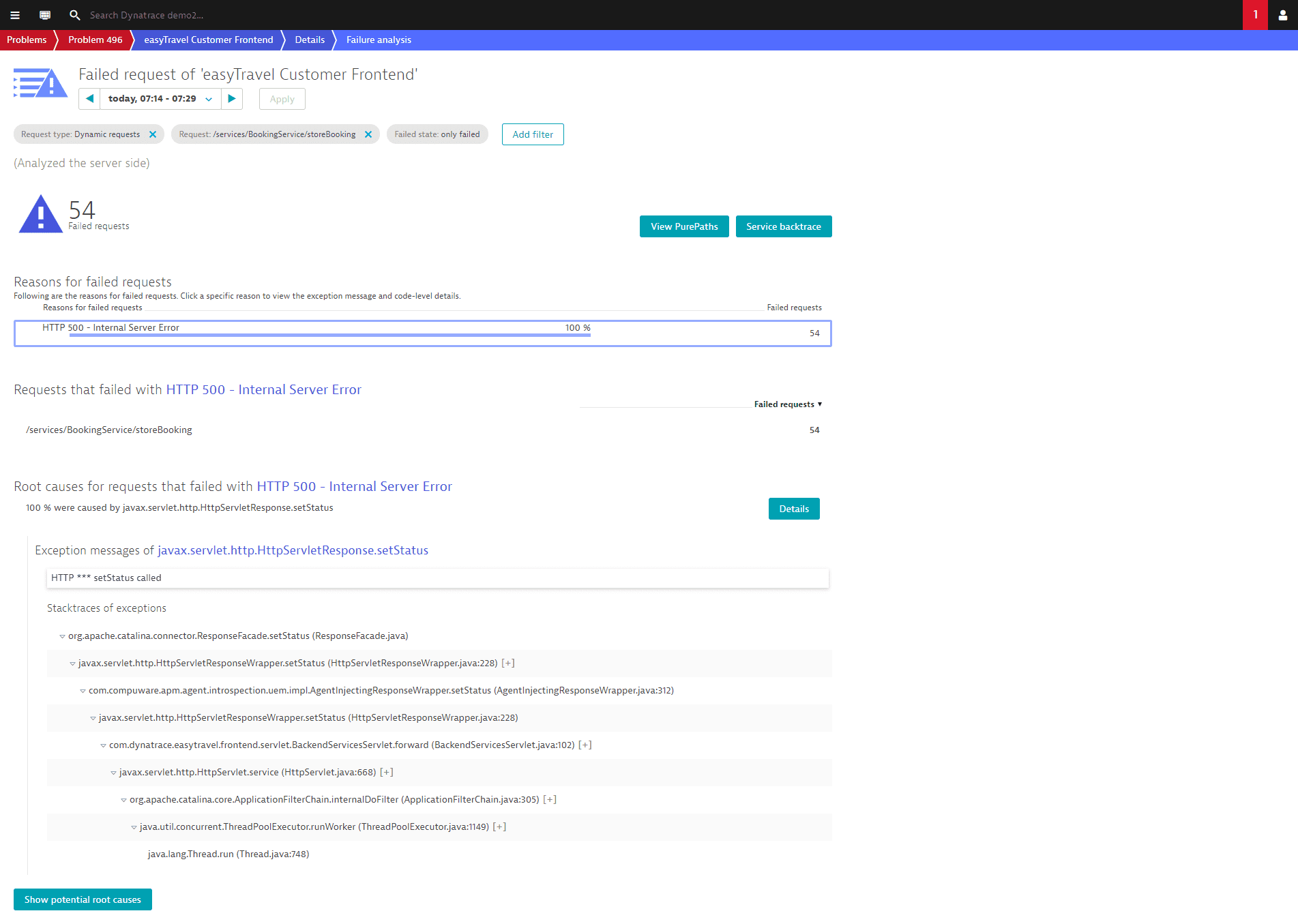The image size is (1298, 924).
Task: Expand hidden frames [+] after ThreadPoolExecutor.java:1149
Action: click(499, 826)
